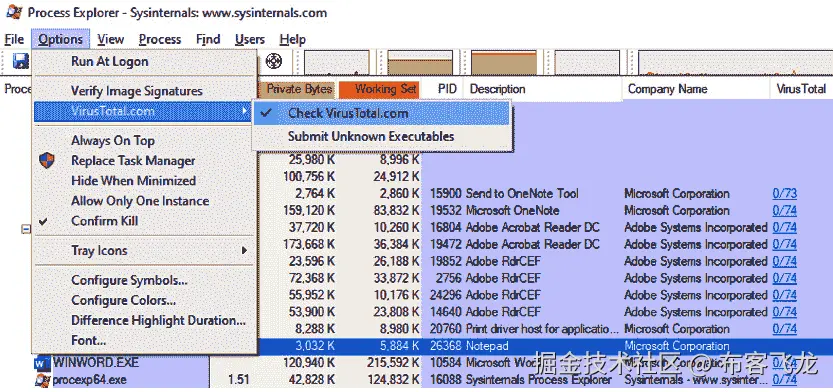Sort by the Private Bytes column header
The image size is (833, 392).
coord(299,89)
